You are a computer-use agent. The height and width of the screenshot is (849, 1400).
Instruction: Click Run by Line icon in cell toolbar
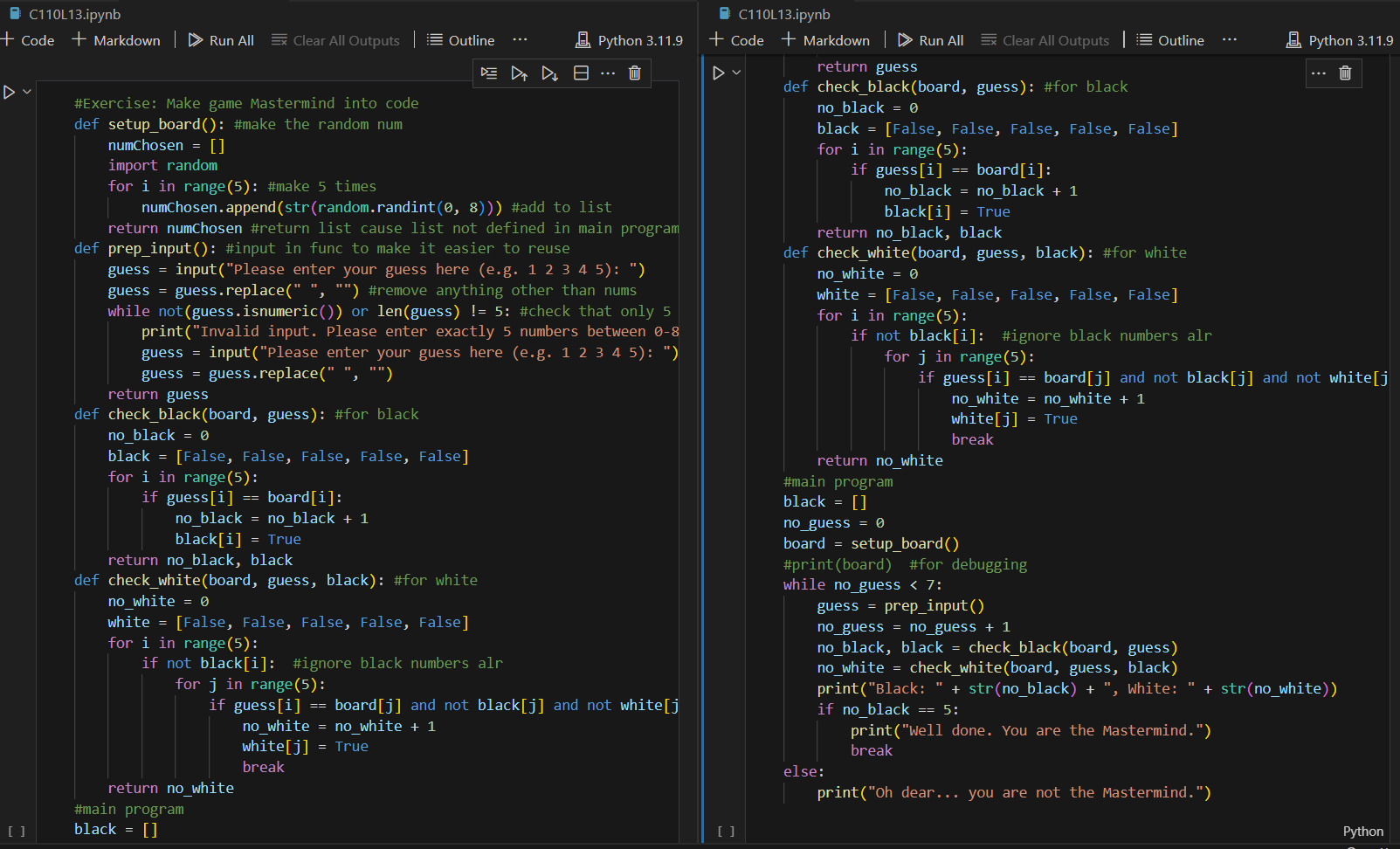pos(489,73)
